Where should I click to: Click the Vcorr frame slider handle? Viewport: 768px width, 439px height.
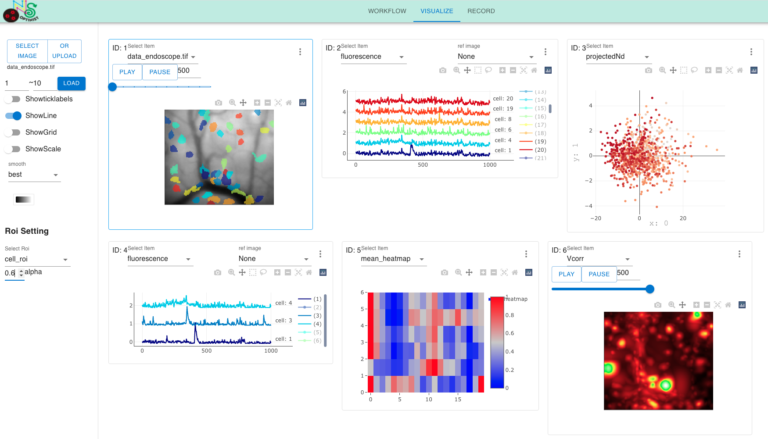coord(650,289)
